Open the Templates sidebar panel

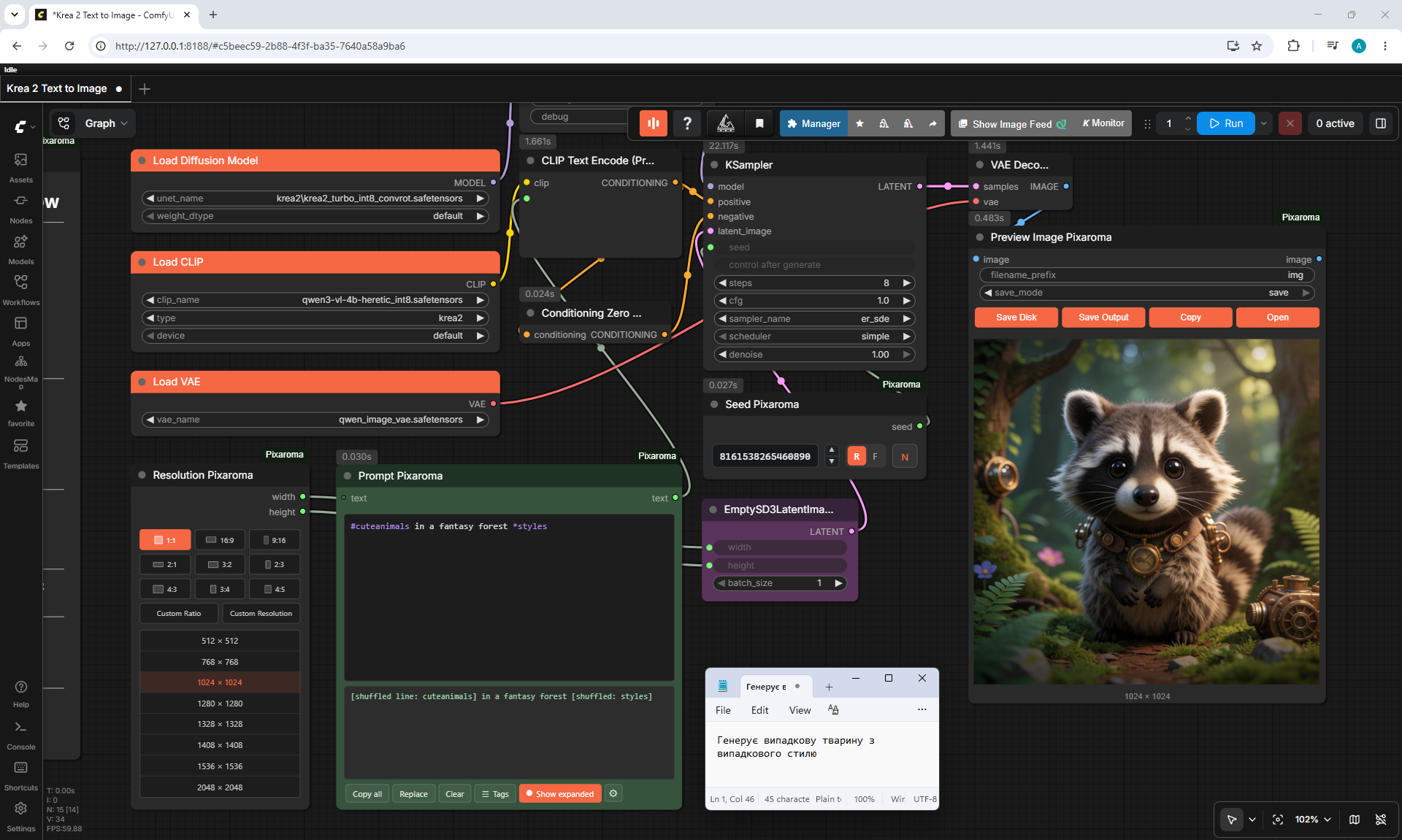coord(20,453)
